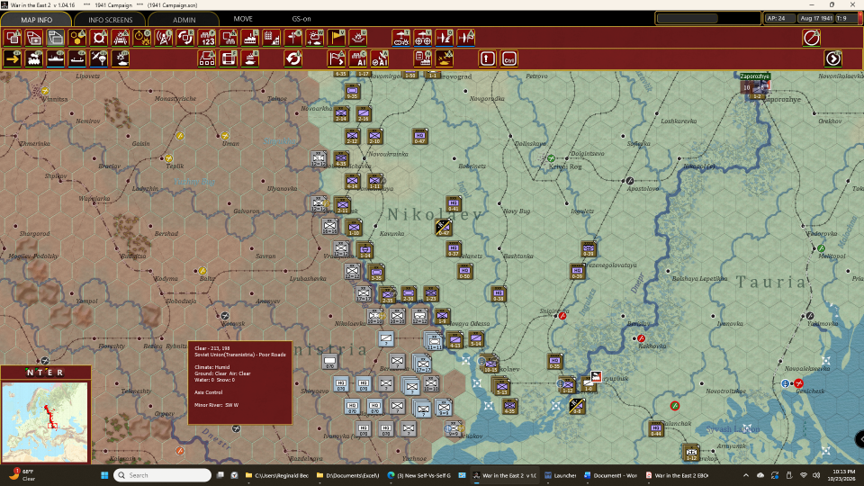The height and width of the screenshot is (486, 864).
Task: Click the Europe minimap thumbnail
Action: 45,422
